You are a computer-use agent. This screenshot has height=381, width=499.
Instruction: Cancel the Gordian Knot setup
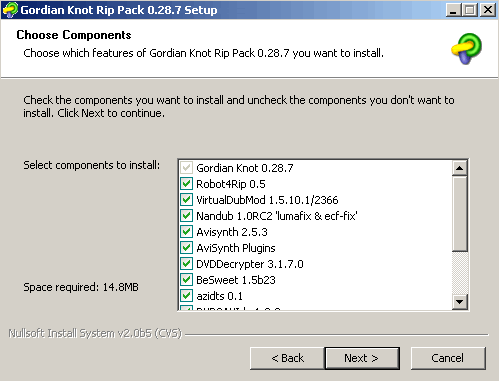(x=448, y=358)
